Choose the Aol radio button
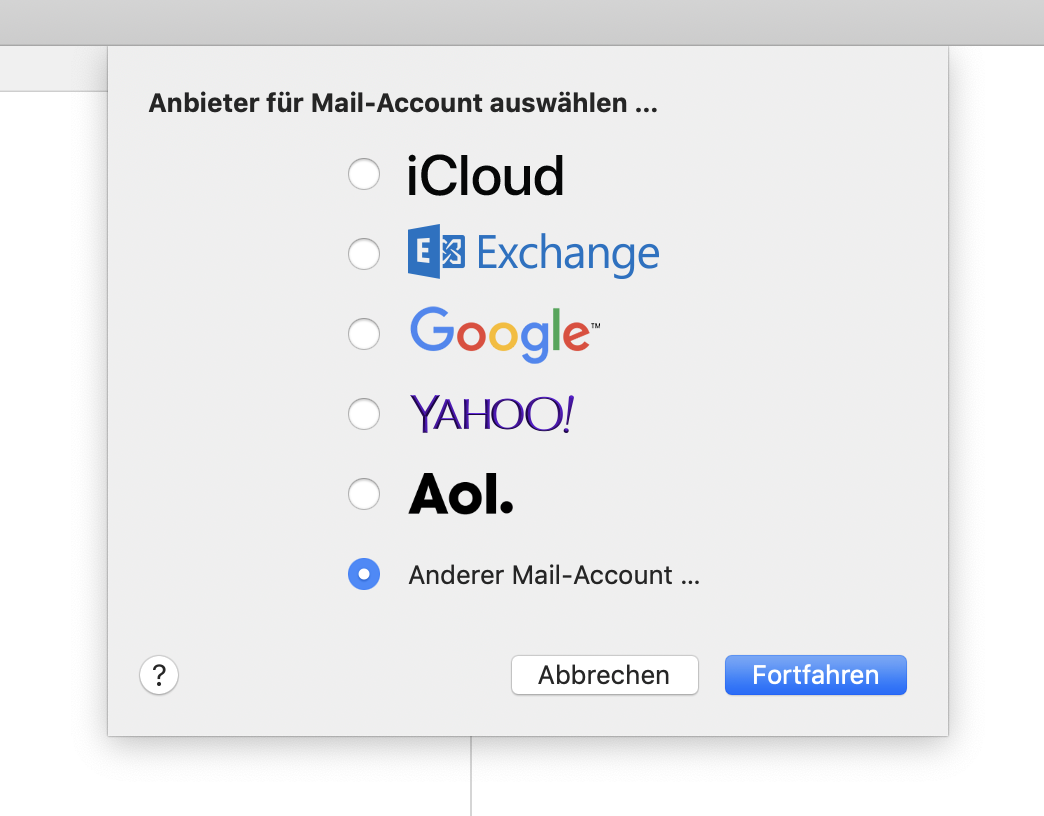Image resolution: width=1044 pixels, height=816 pixels. click(x=364, y=493)
